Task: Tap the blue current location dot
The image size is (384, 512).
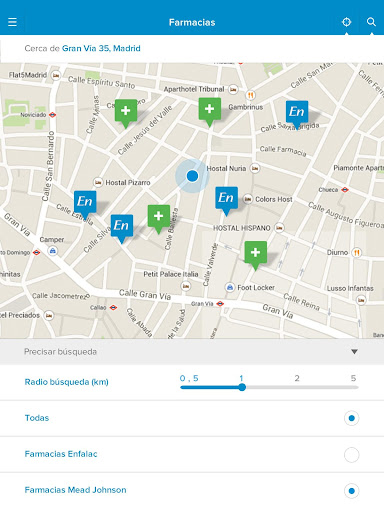Action: [192, 176]
